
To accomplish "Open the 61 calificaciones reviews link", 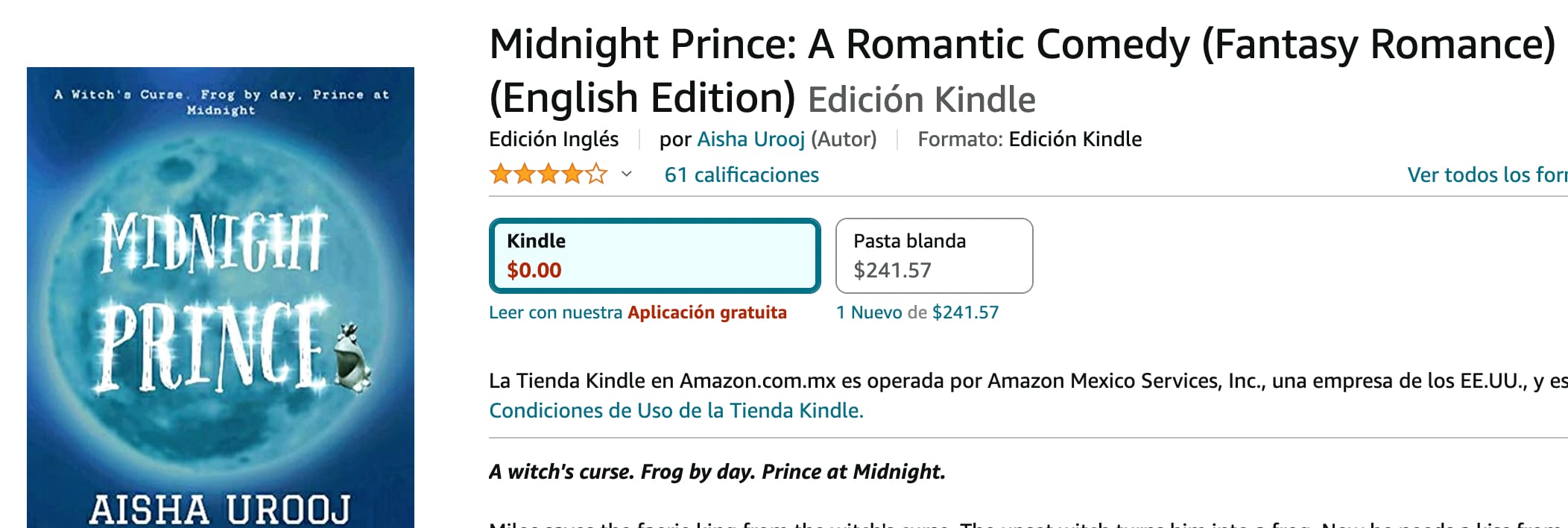I will click(x=742, y=175).
